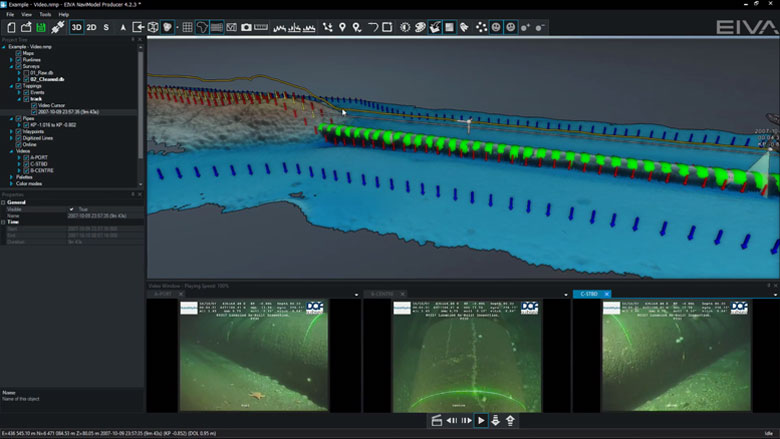Screen dimensions: 780x439
Task: Click the grid display icon in toolbar
Action: click(187, 27)
